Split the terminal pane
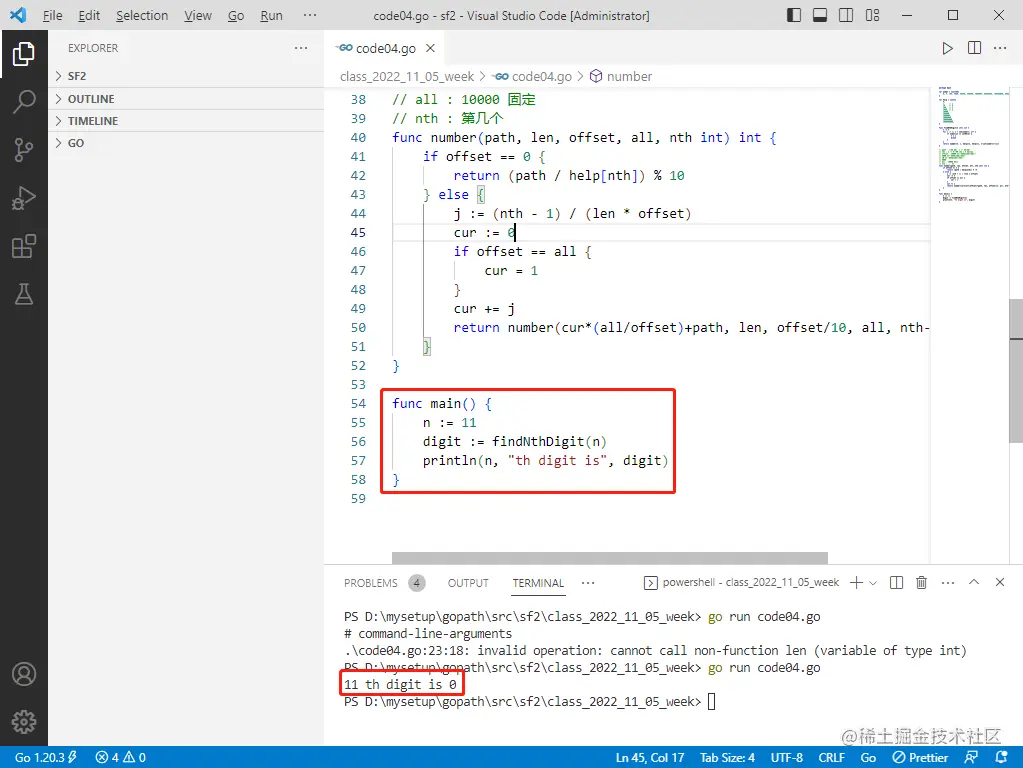This screenshot has height=768, width=1023. [x=896, y=583]
